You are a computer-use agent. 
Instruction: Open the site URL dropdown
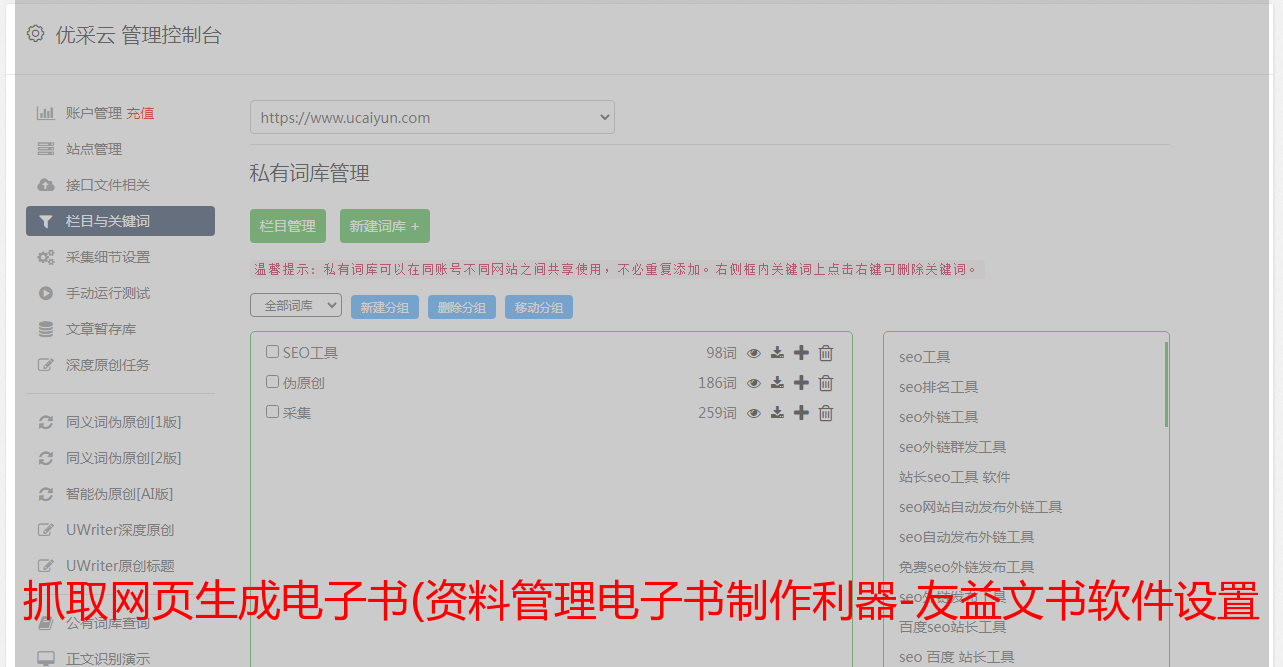[x=432, y=117]
